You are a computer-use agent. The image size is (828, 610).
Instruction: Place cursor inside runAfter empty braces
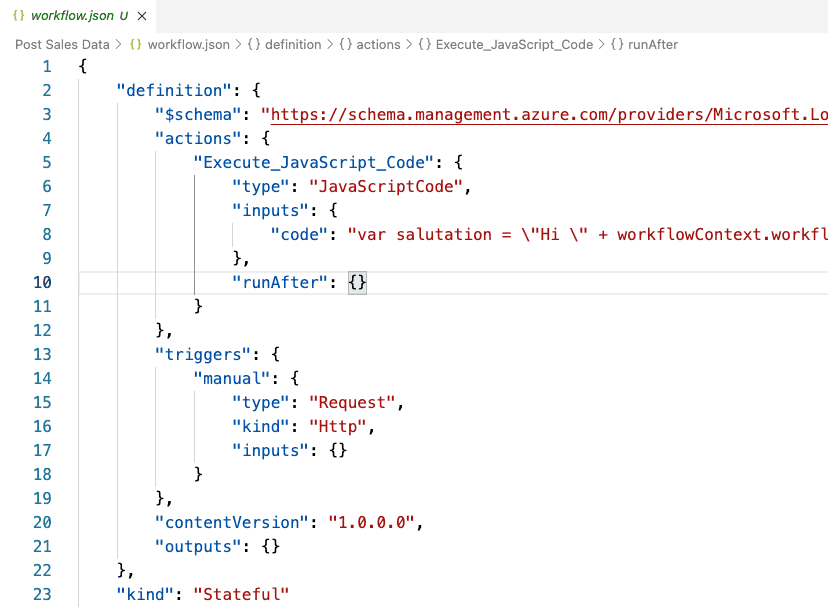[x=357, y=283]
